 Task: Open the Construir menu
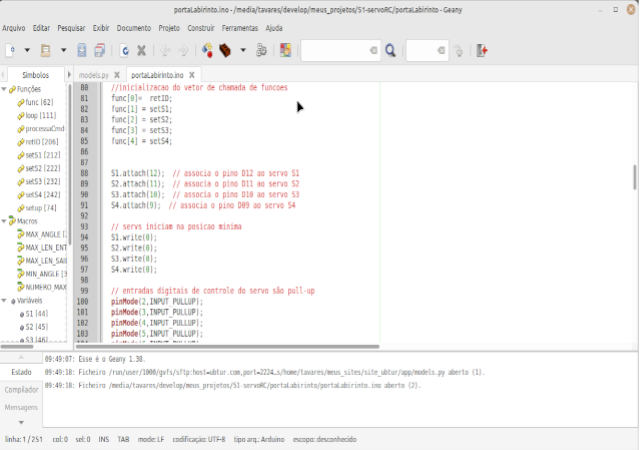pyautogui.click(x=201, y=28)
